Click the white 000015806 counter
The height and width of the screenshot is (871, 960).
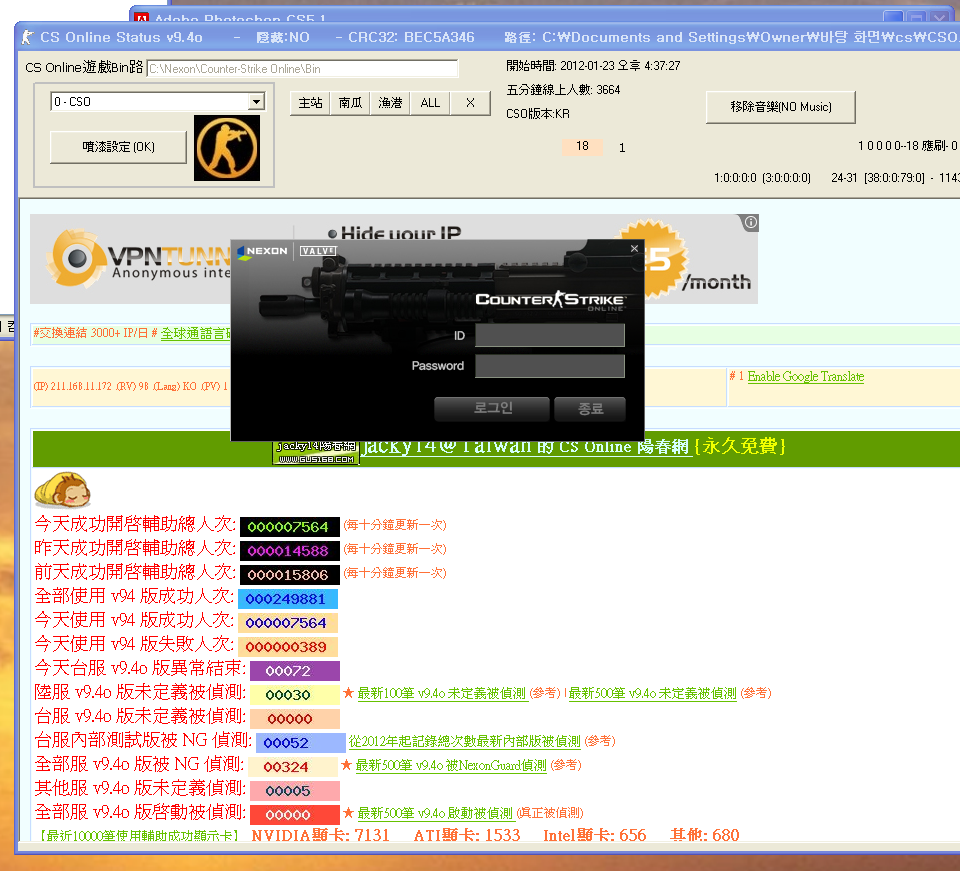coord(289,575)
